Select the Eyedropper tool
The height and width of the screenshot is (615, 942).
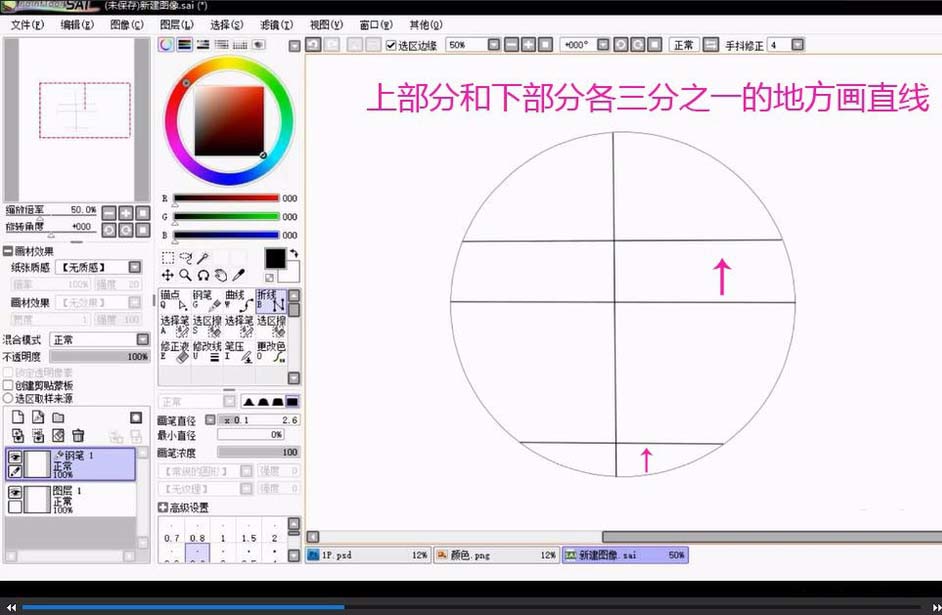tap(240, 276)
